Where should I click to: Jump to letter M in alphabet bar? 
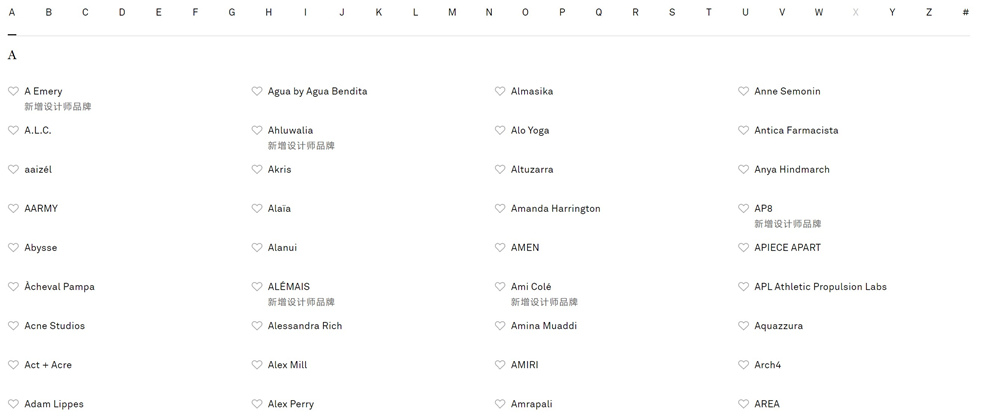[x=452, y=12]
